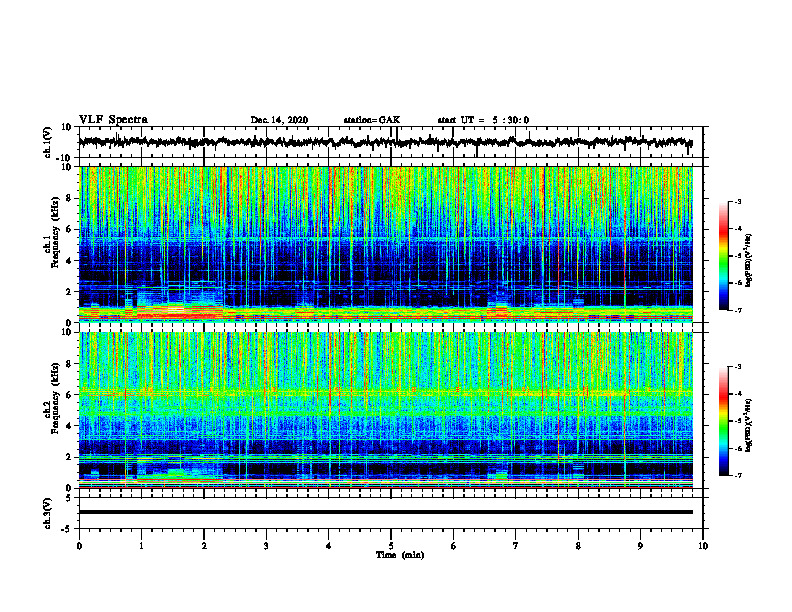
Task: Click time axis tick label 5
Action: point(391,546)
